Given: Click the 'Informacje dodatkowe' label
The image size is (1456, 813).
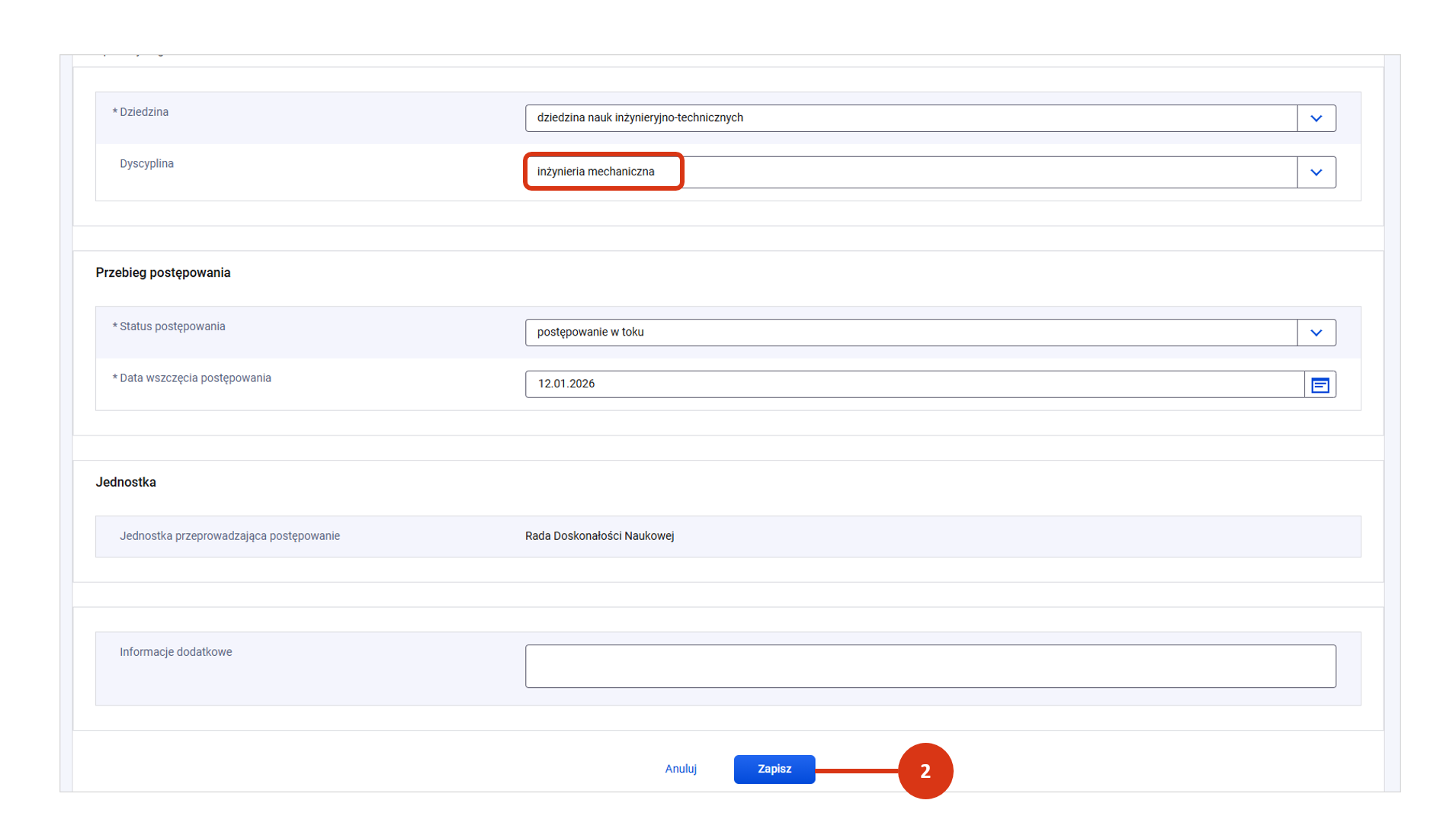Looking at the screenshot, I should tap(175, 652).
